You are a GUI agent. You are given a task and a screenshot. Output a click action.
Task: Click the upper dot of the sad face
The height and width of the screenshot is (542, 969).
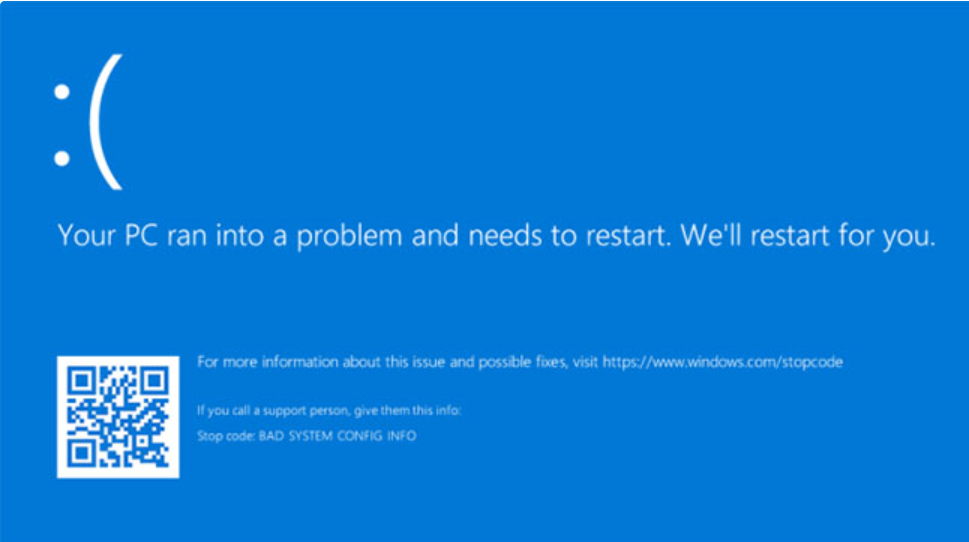[62, 91]
